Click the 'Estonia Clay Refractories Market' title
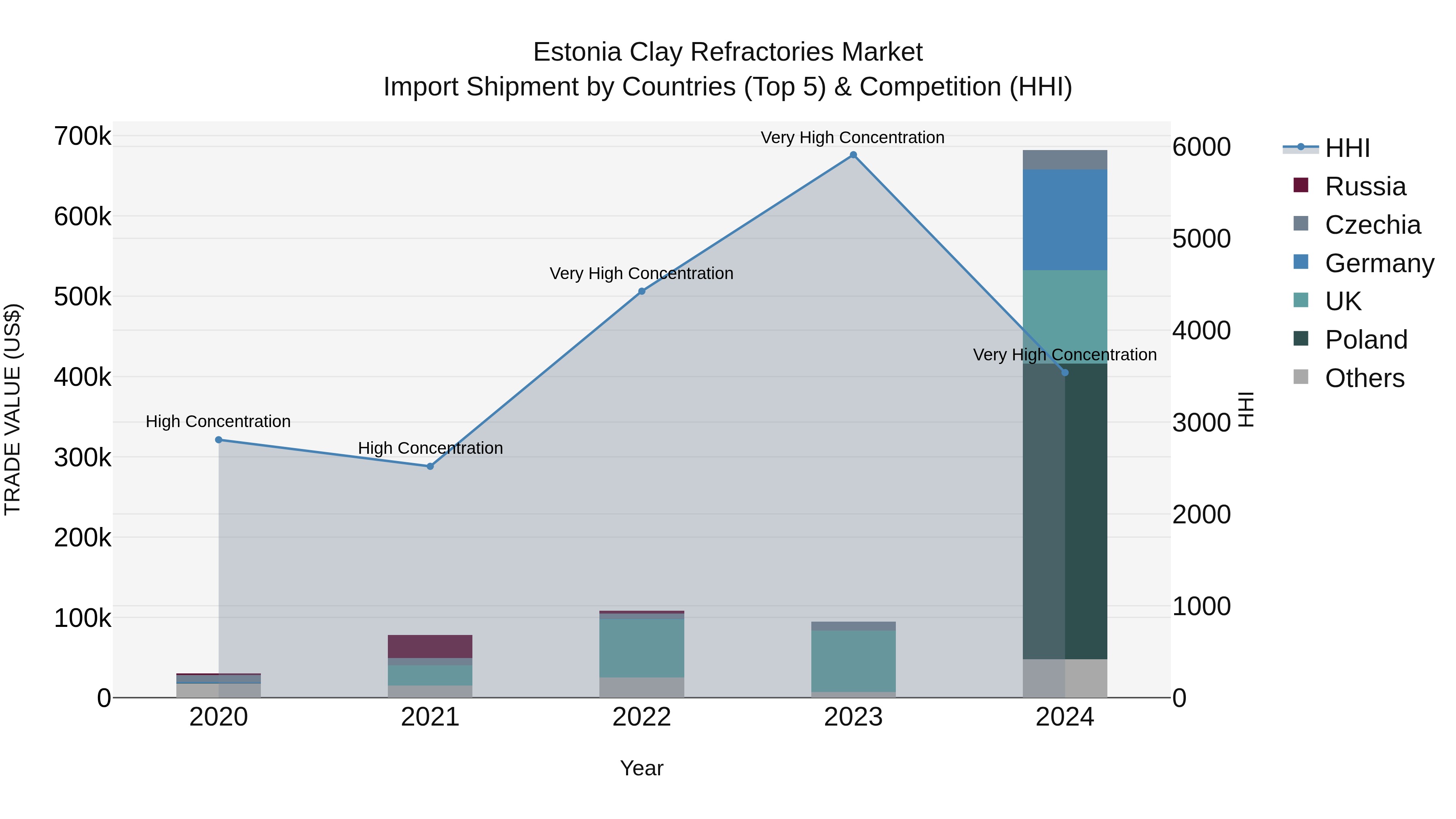The image size is (1456, 819). [x=728, y=52]
